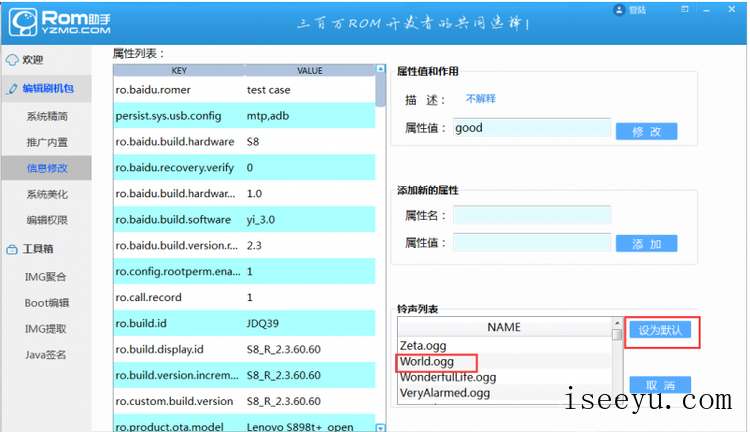Click the ringtone list scrollbar thumb
Screen dimensions: 750x432
coord(617,334)
